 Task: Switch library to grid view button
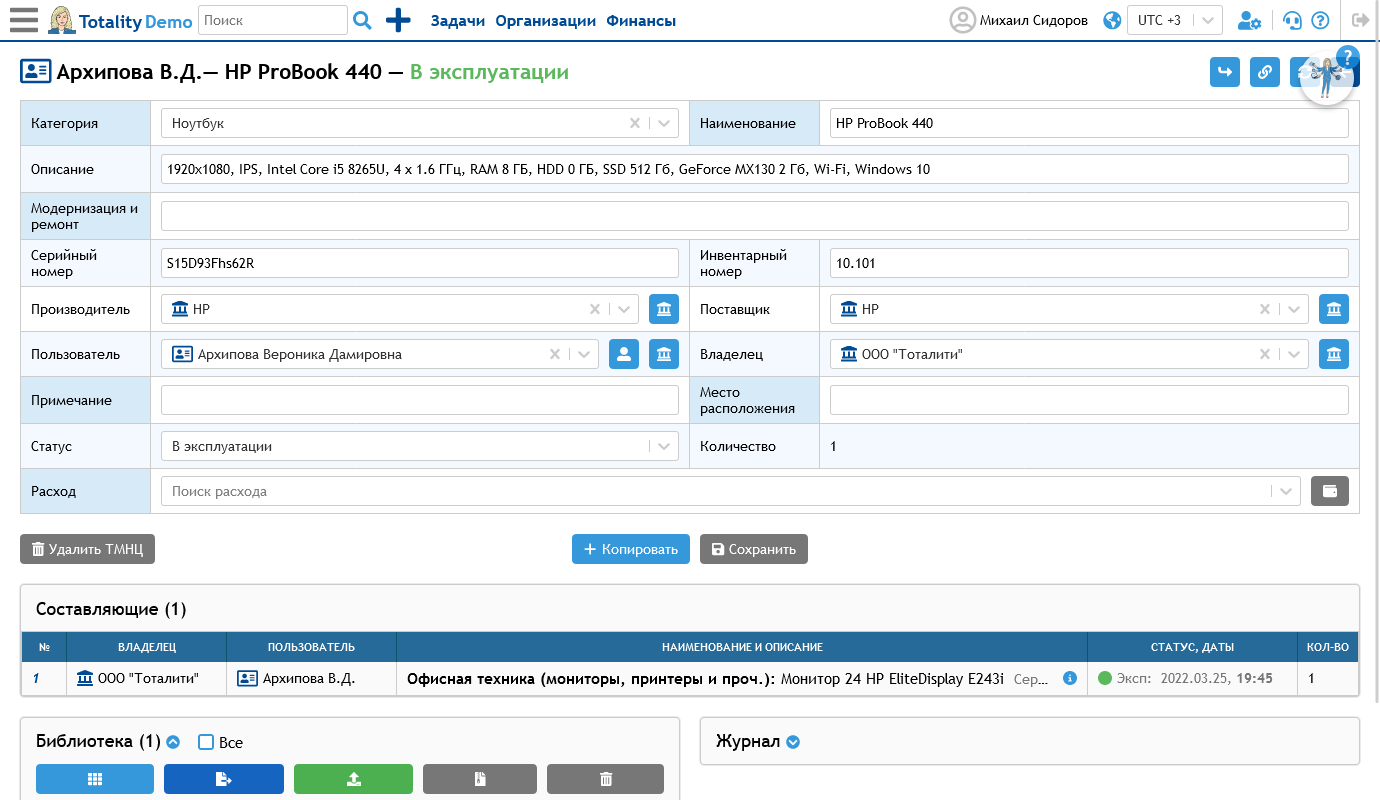[x=95, y=779]
